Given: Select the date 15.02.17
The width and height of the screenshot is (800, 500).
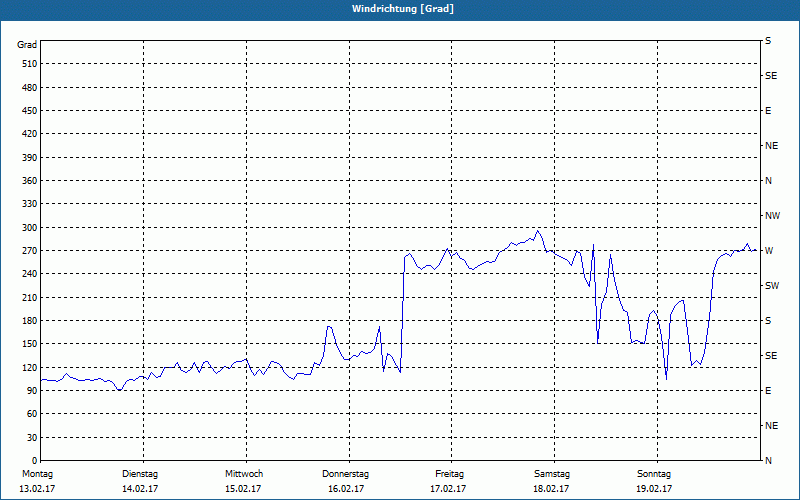Looking at the screenshot, I should pyautogui.click(x=243, y=489).
